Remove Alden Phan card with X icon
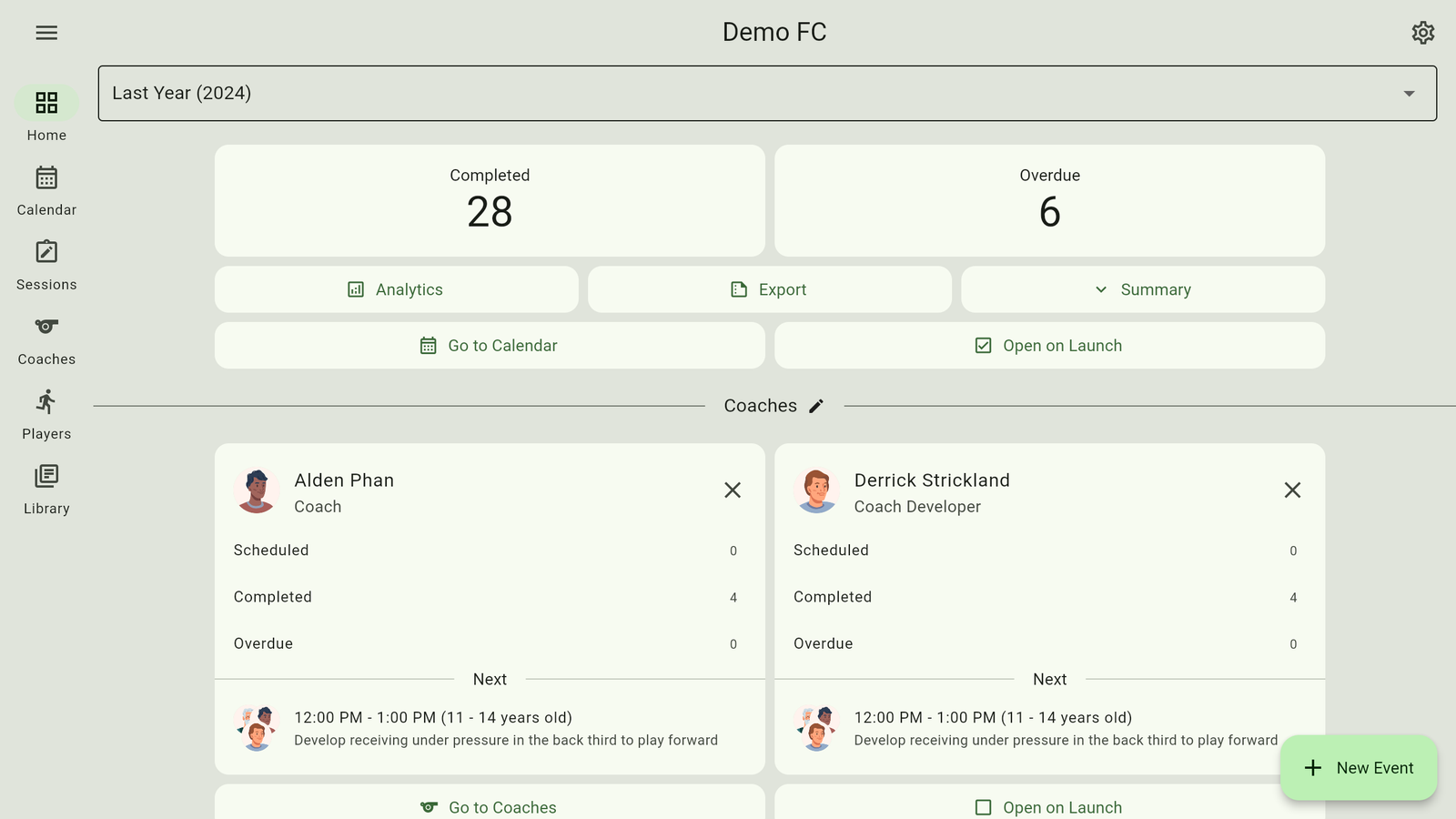Screen dimensions: 1456x819 click(733, 490)
